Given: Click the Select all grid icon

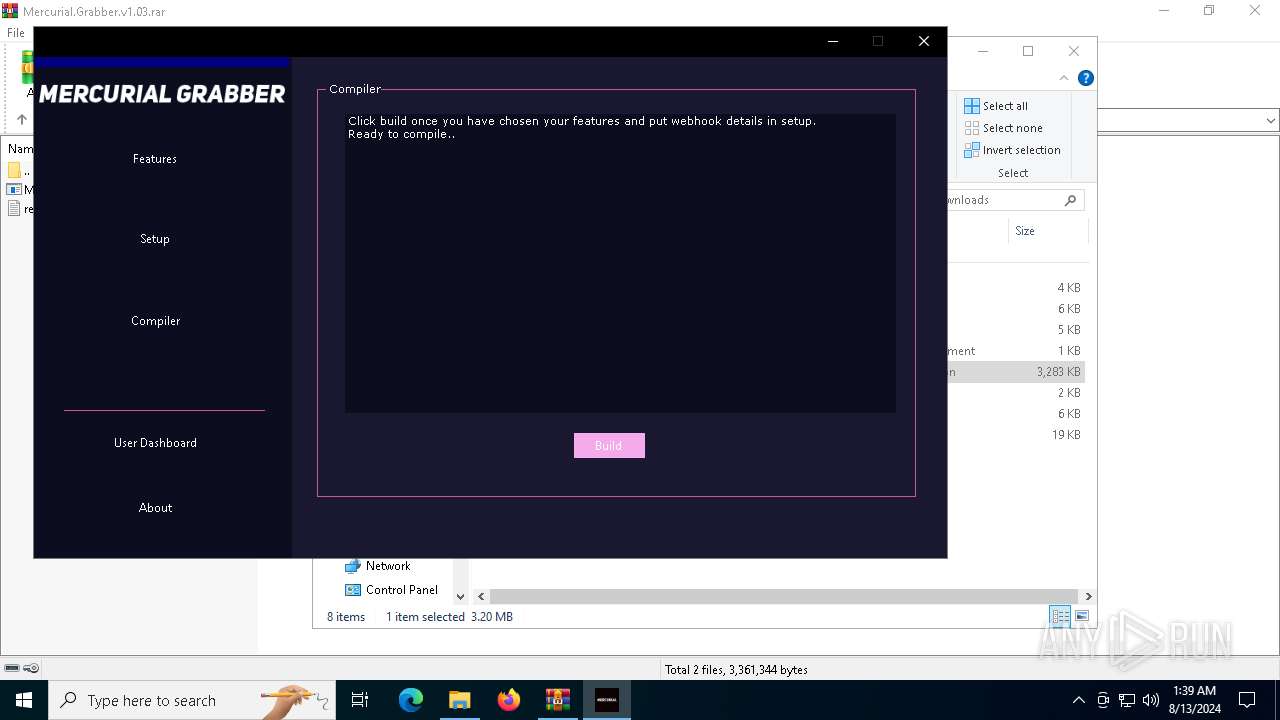Looking at the screenshot, I should pos(972,106).
